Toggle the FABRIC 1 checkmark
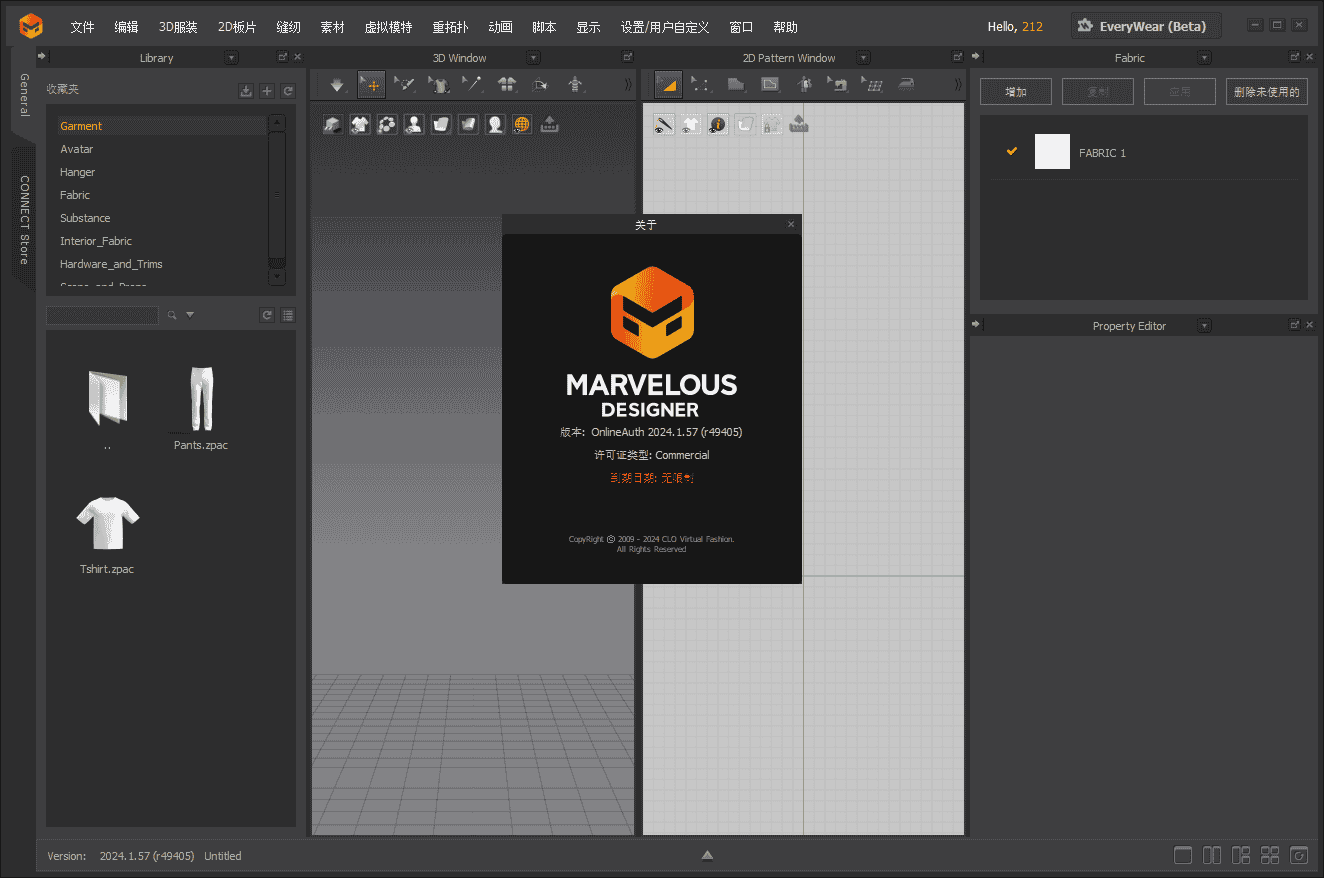 (1012, 152)
